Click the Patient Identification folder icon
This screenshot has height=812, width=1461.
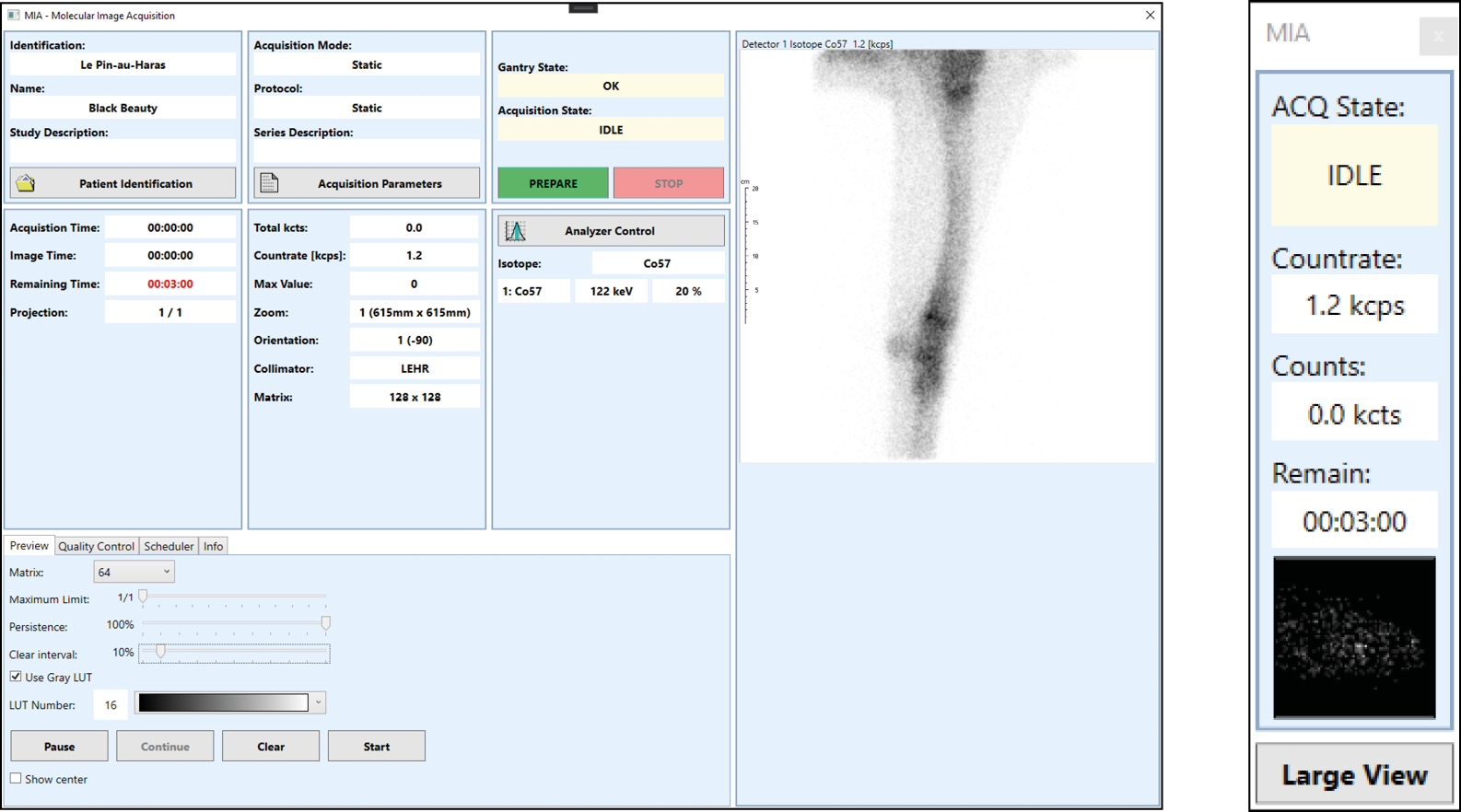[x=26, y=183]
